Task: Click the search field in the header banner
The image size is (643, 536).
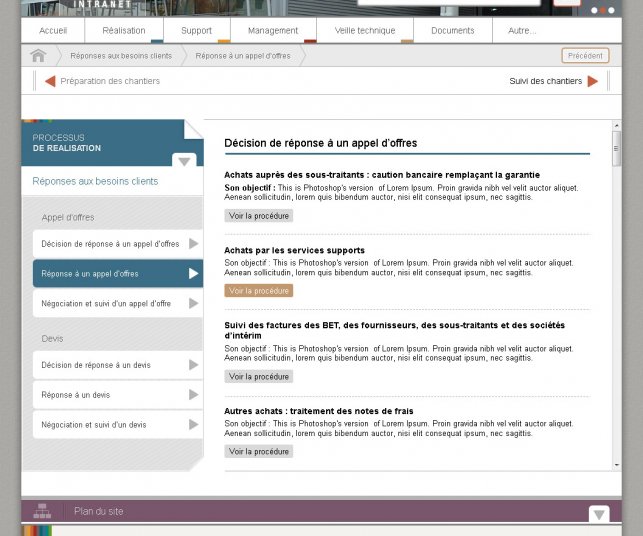Action: point(449,2)
